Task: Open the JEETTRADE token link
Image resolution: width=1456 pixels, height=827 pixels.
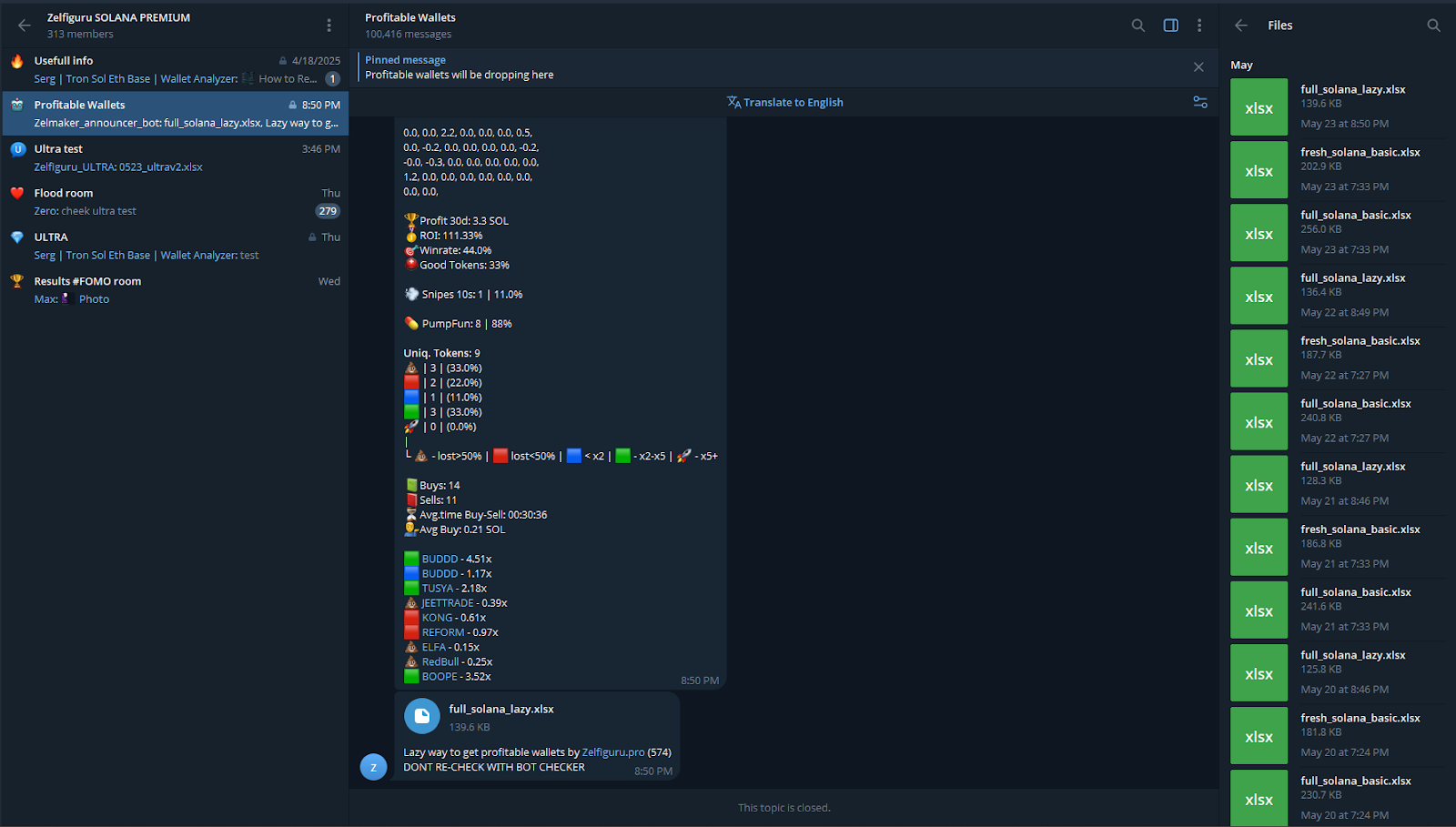Action: (x=447, y=603)
